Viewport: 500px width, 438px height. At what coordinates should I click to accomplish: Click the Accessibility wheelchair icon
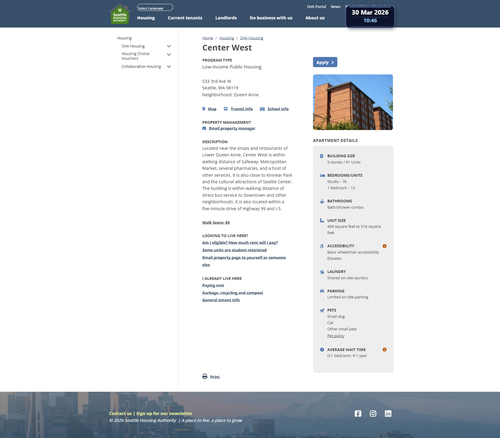pos(322,246)
